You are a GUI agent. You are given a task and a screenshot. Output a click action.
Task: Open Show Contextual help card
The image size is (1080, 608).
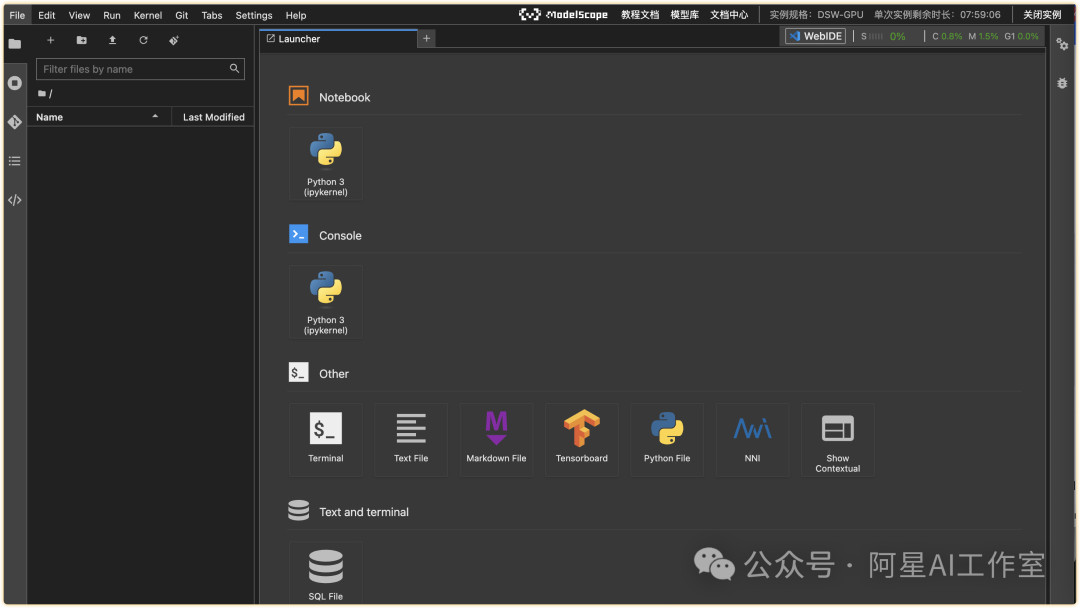pyautogui.click(x=838, y=440)
